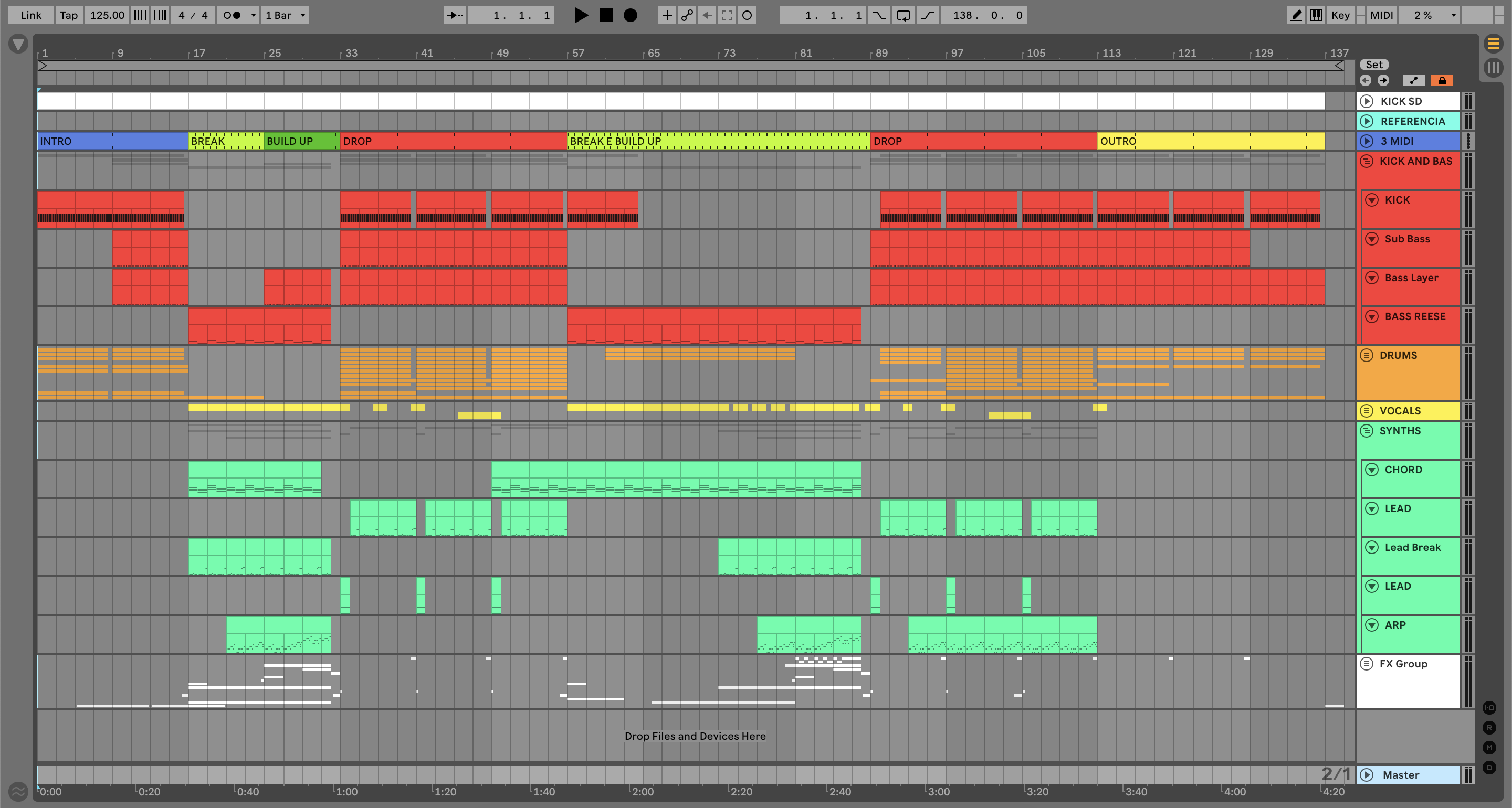Select the 4 / 4 time signature field
This screenshot has height=808, width=1512.
pyautogui.click(x=193, y=15)
